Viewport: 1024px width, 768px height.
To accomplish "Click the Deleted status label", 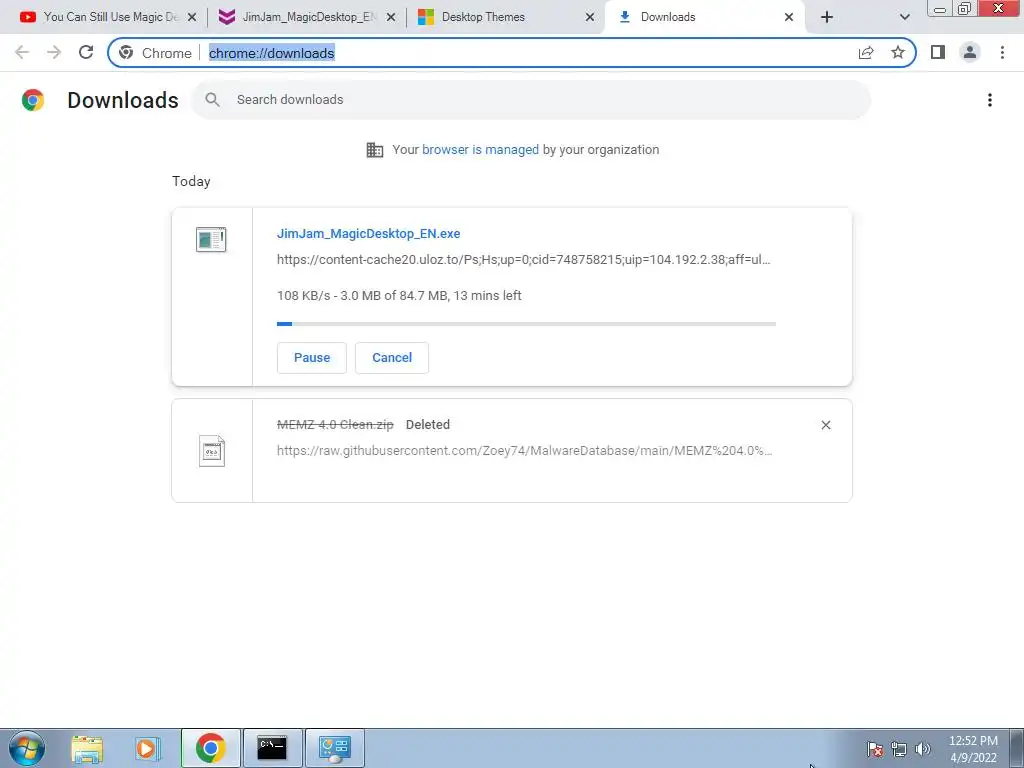I will click(x=428, y=424).
